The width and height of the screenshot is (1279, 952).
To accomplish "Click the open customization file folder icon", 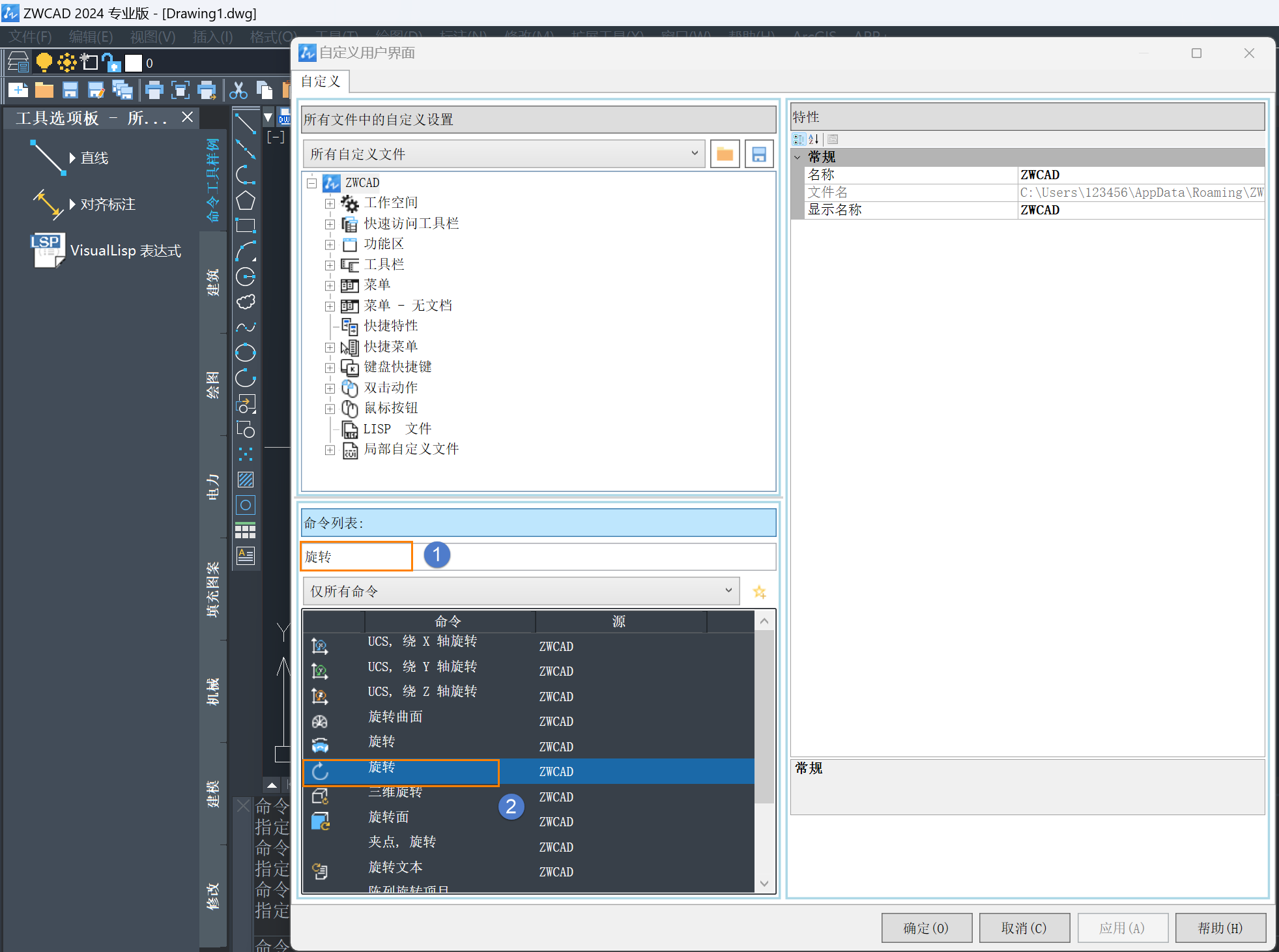I will (725, 154).
